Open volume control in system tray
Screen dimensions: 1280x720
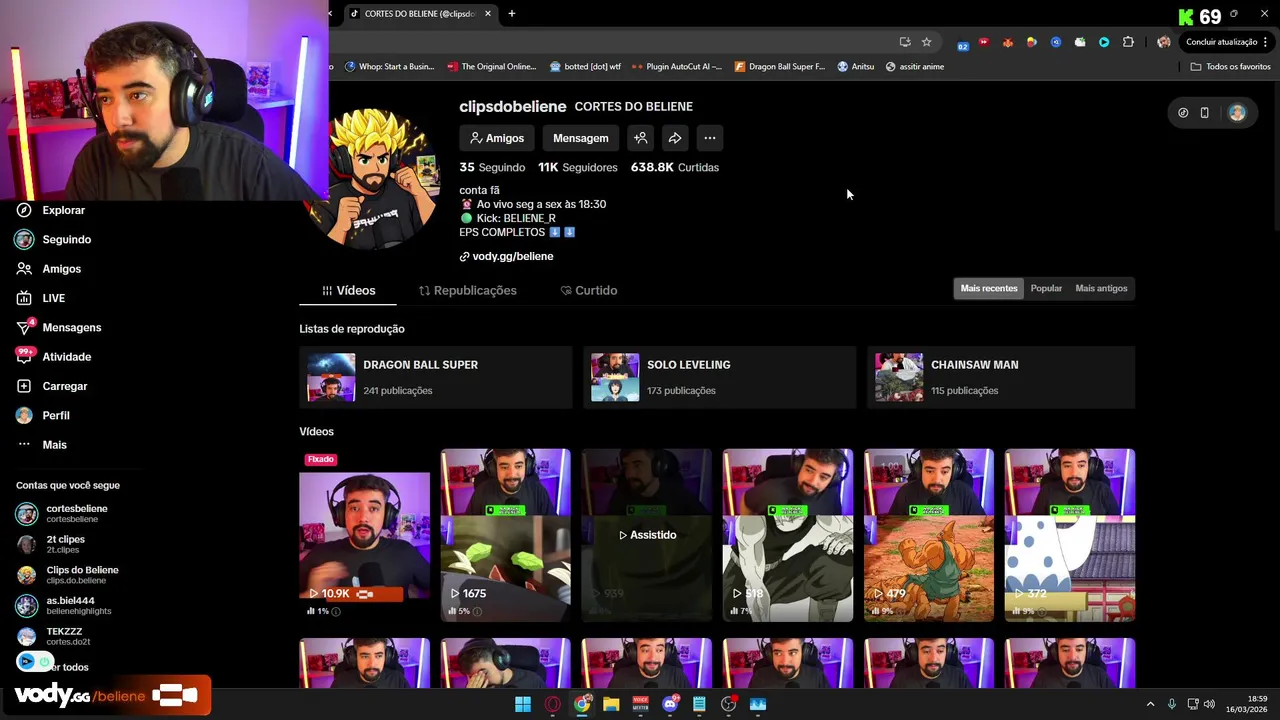[1209, 704]
